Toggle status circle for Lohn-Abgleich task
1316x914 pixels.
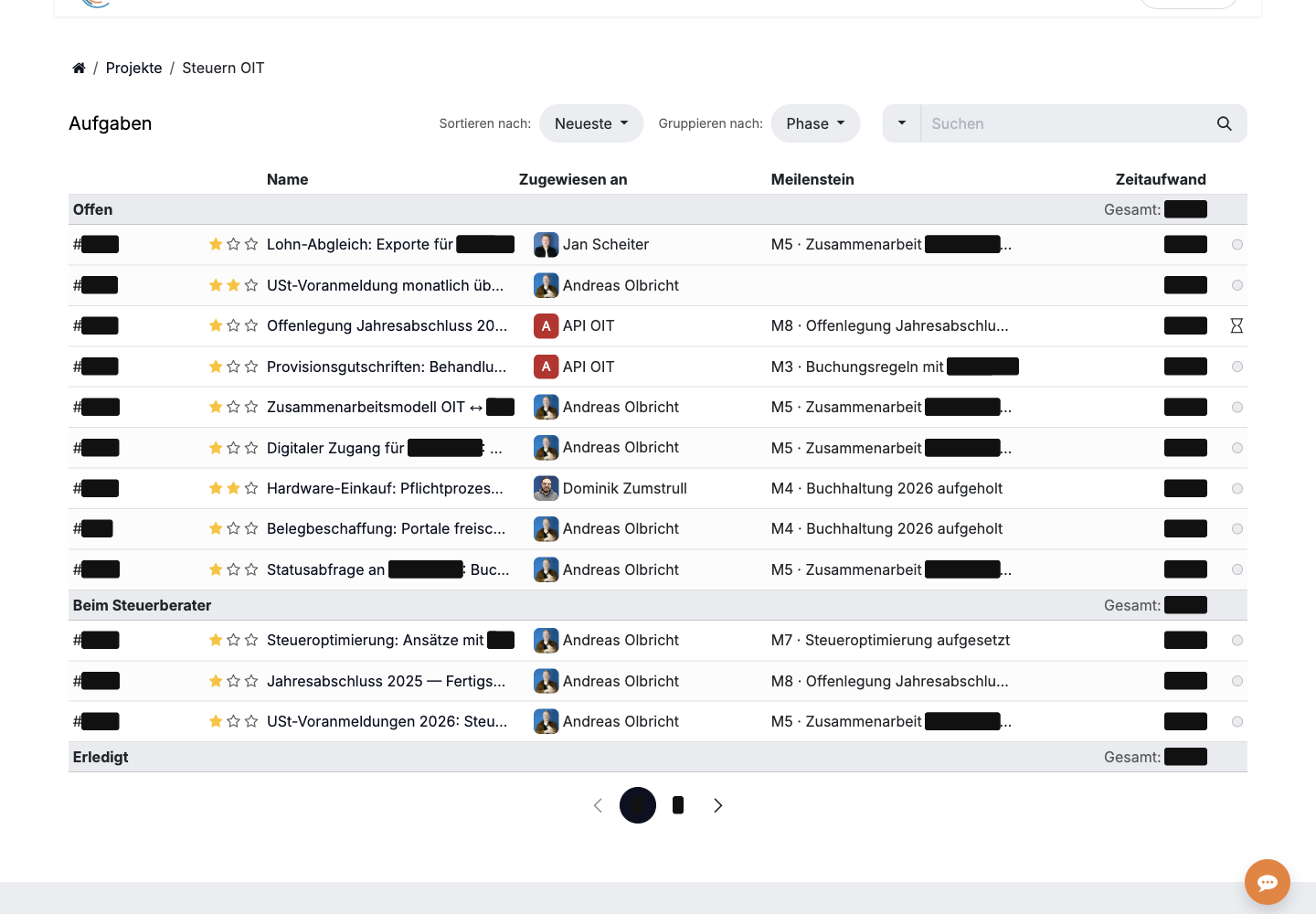1237,245
